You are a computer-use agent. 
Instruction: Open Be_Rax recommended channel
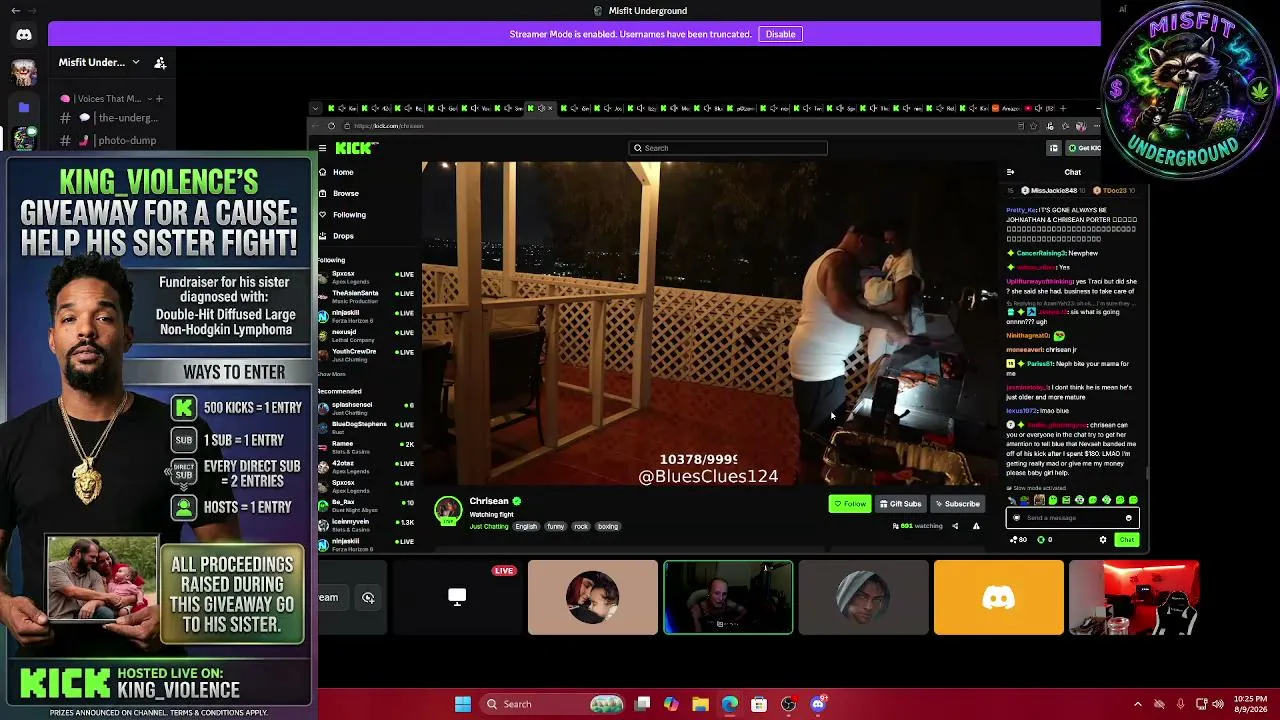(x=366, y=504)
